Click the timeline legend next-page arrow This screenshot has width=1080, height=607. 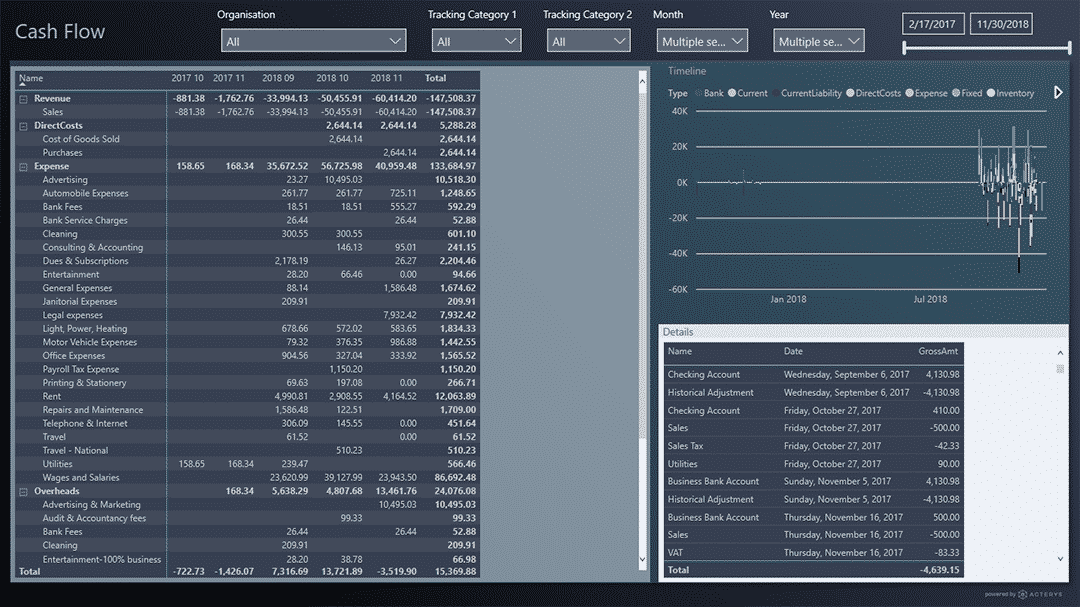(1059, 93)
